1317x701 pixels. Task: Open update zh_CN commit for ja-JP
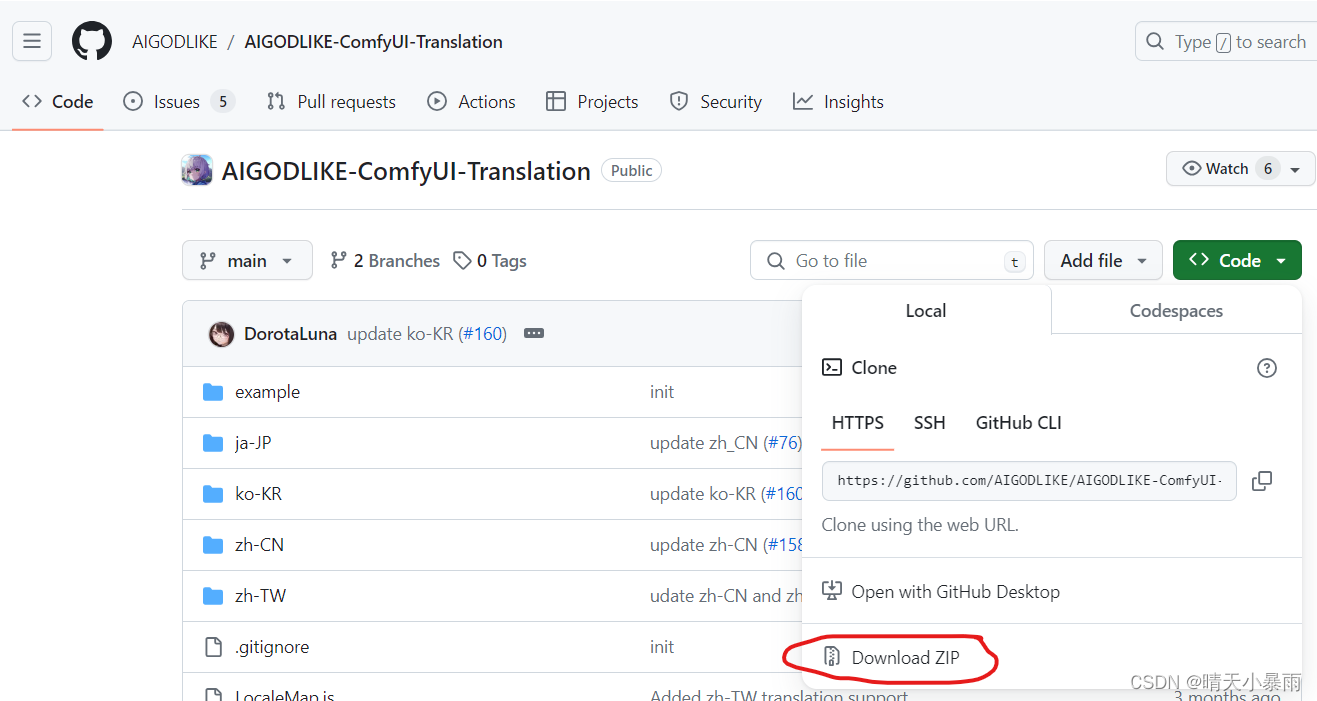[x=704, y=443]
